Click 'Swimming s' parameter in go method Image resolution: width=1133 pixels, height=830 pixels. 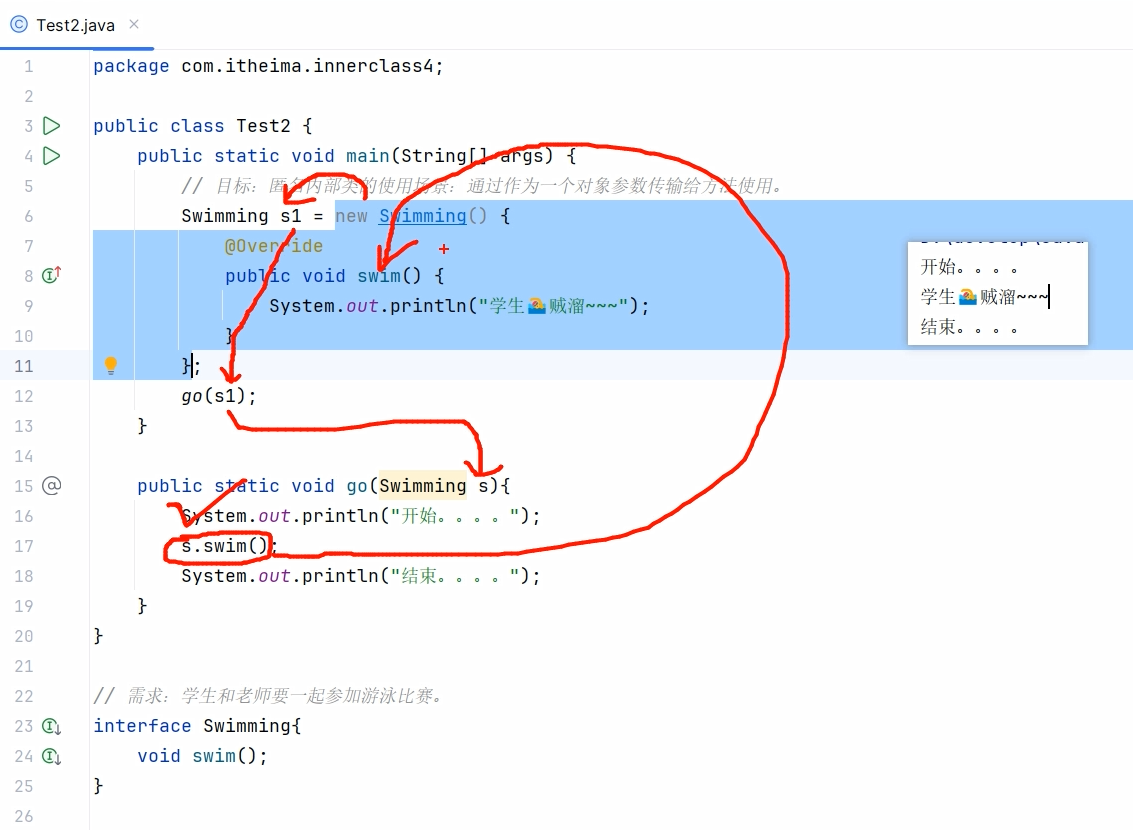tap(434, 485)
